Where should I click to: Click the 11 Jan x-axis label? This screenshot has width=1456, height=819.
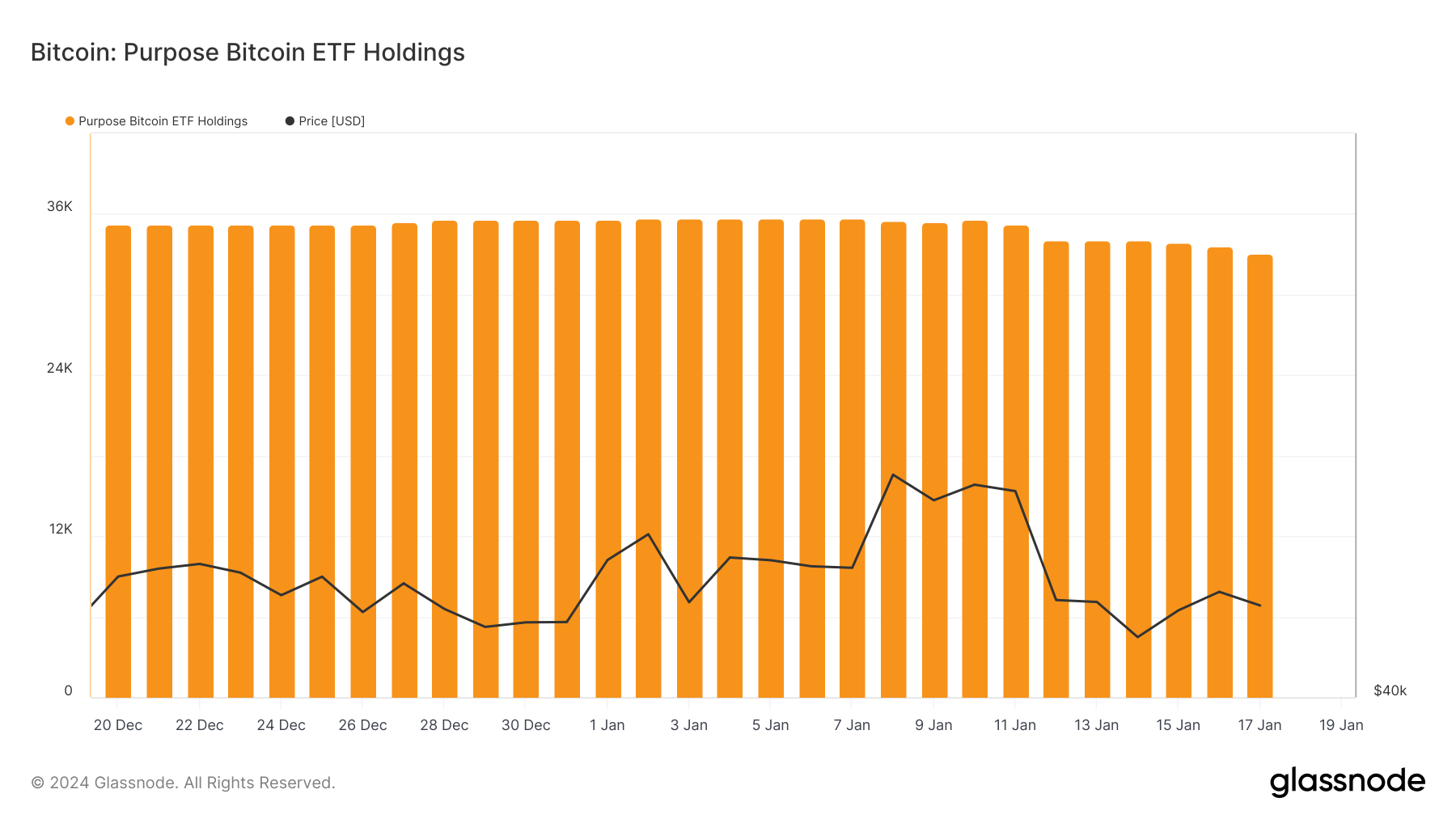coord(1014,725)
